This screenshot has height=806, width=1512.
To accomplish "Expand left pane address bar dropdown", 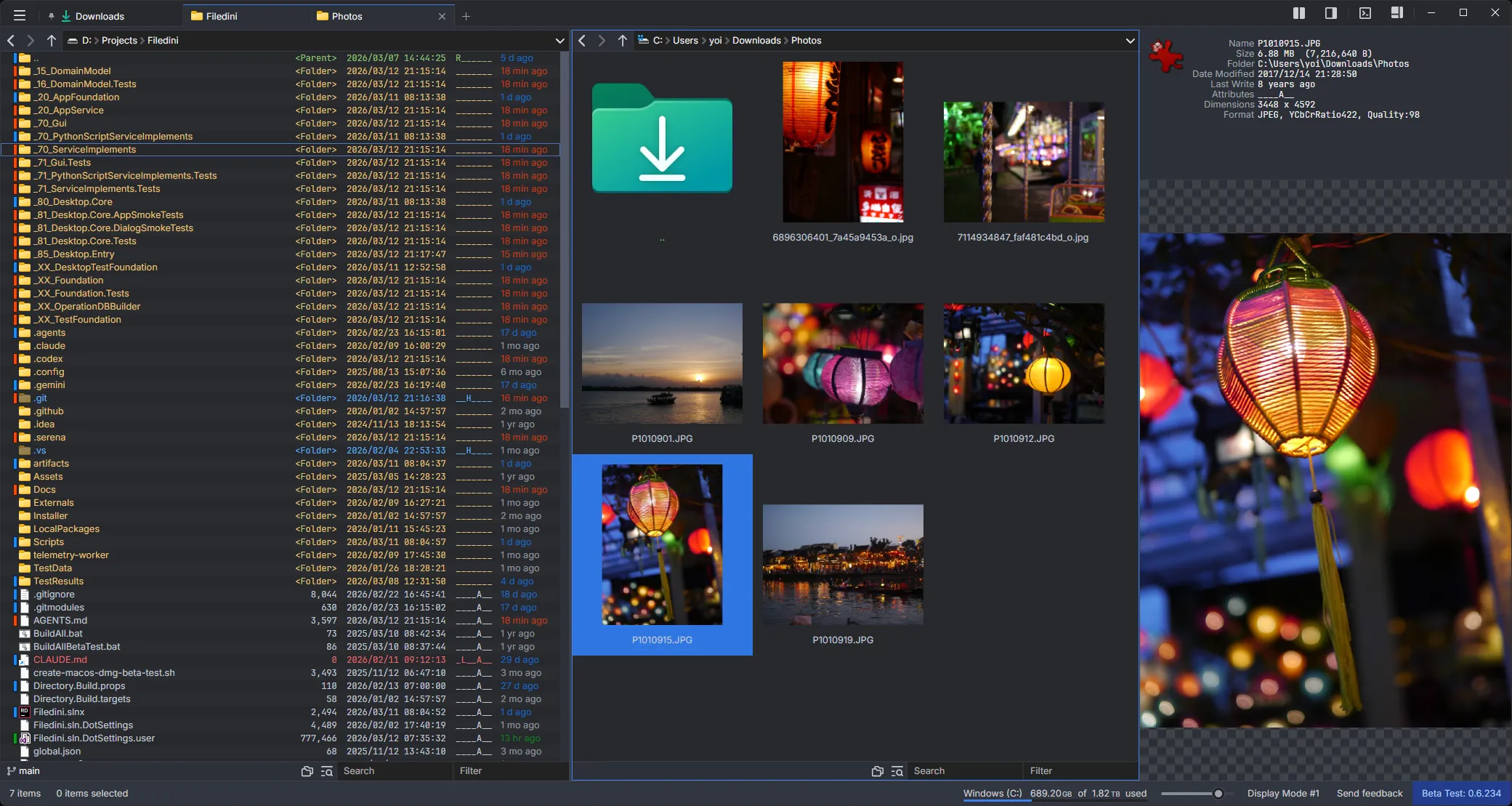I will pyautogui.click(x=559, y=41).
